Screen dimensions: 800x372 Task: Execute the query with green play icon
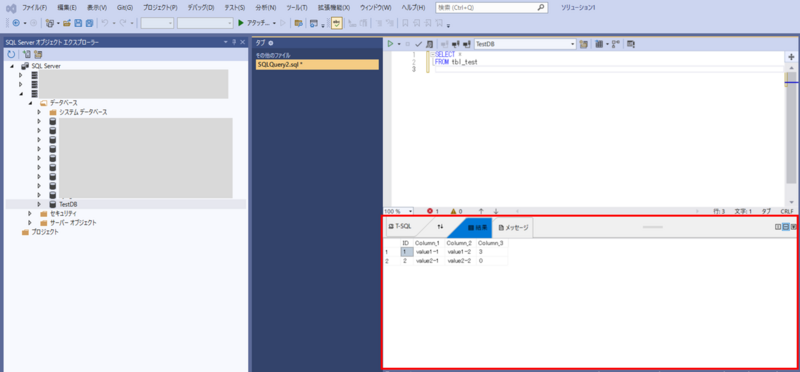(x=390, y=44)
